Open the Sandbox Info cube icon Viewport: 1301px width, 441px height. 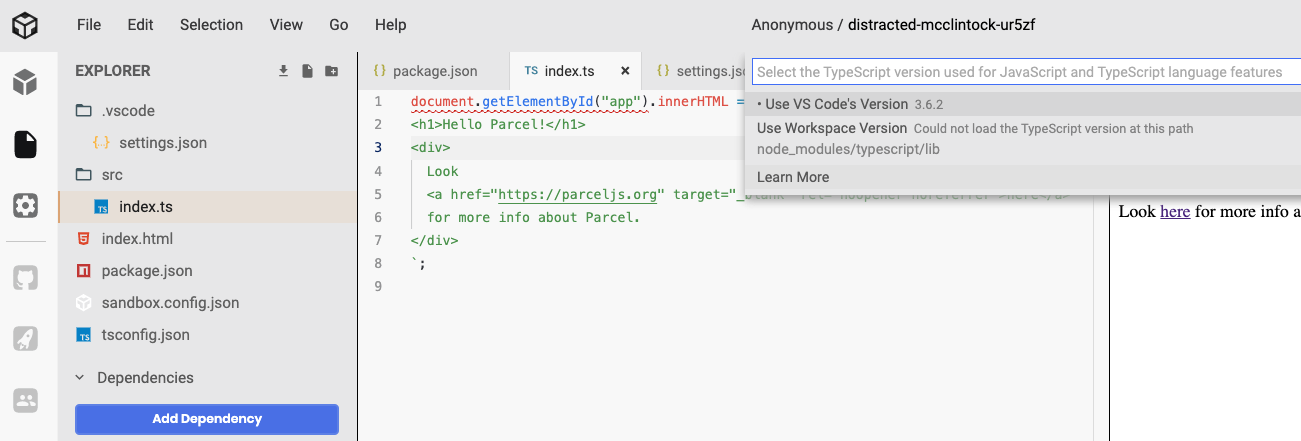point(25,83)
